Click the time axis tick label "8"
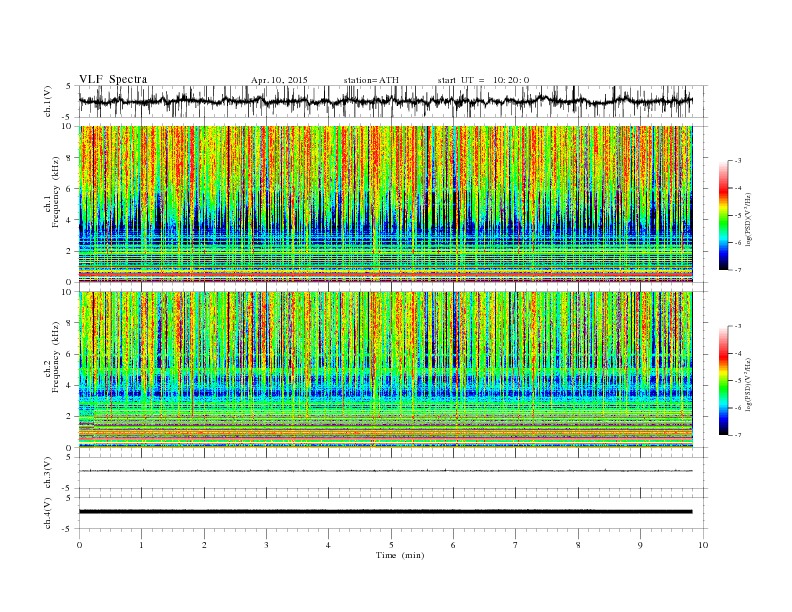The width and height of the screenshot is (792, 612). coord(578,545)
